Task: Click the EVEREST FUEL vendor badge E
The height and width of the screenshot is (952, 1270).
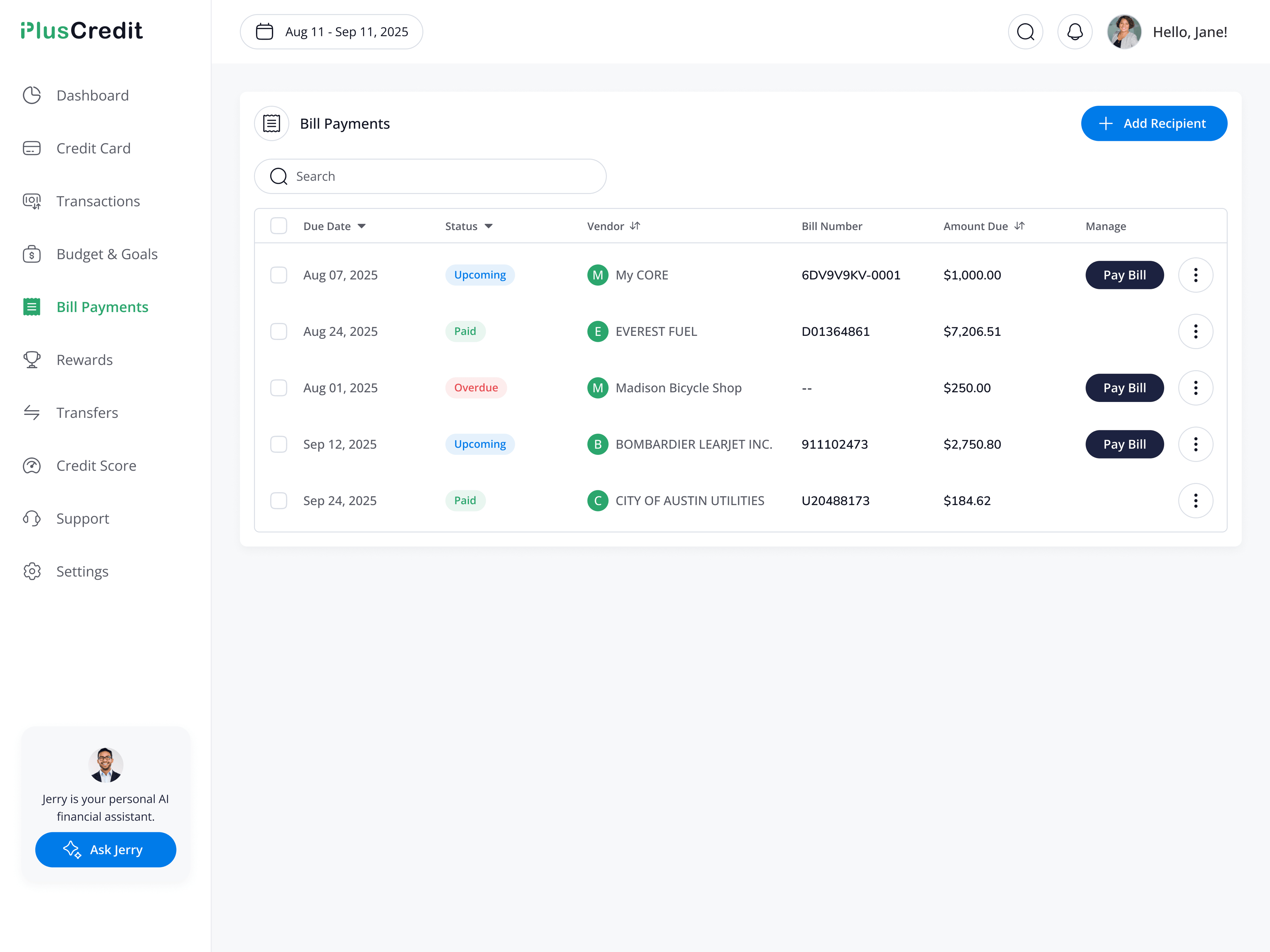Action: pyautogui.click(x=598, y=331)
